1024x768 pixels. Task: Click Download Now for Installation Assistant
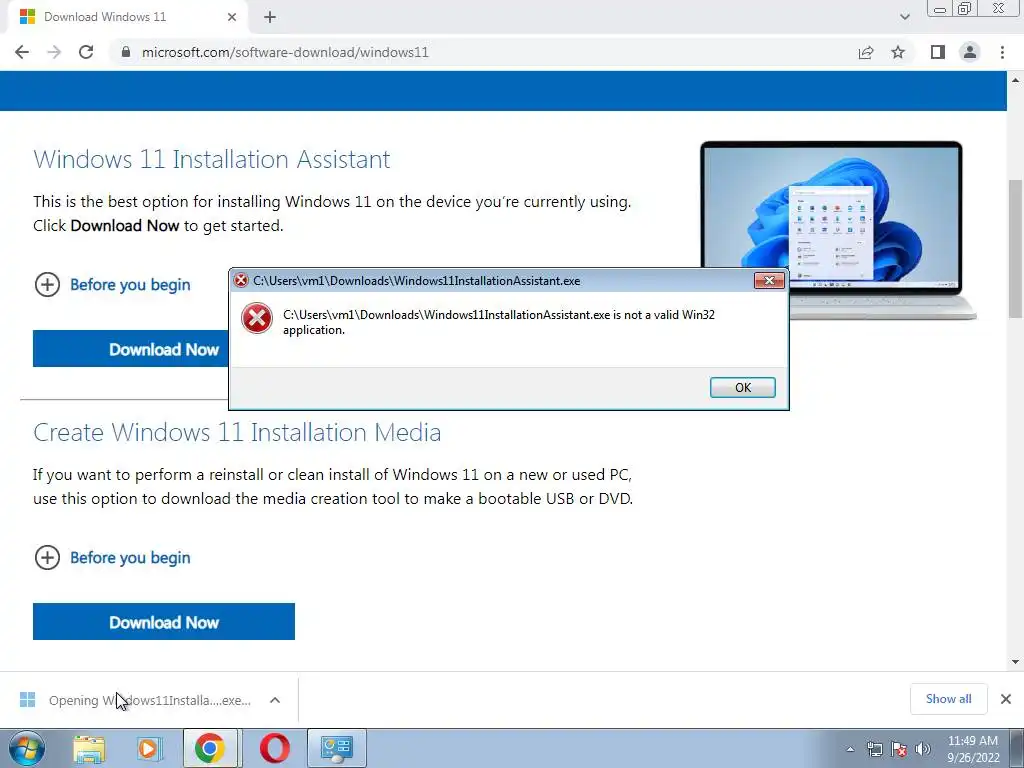pyautogui.click(x=131, y=349)
